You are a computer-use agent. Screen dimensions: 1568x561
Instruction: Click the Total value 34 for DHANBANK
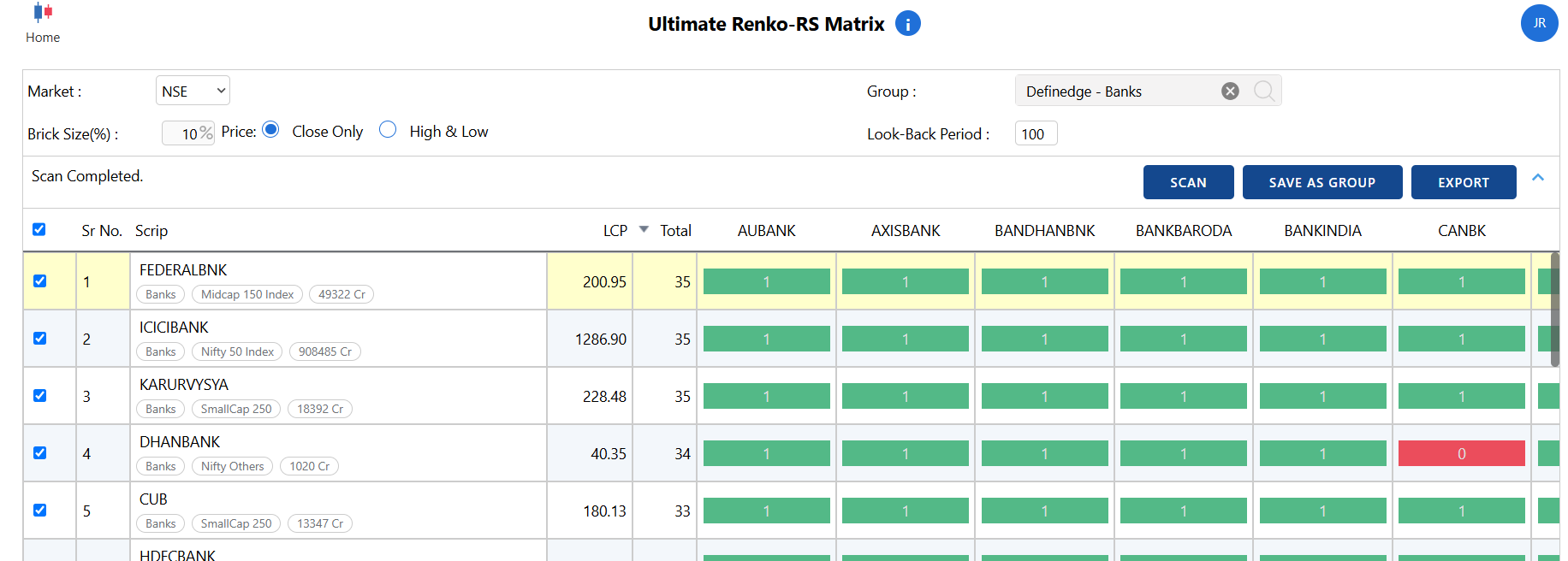[682, 454]
